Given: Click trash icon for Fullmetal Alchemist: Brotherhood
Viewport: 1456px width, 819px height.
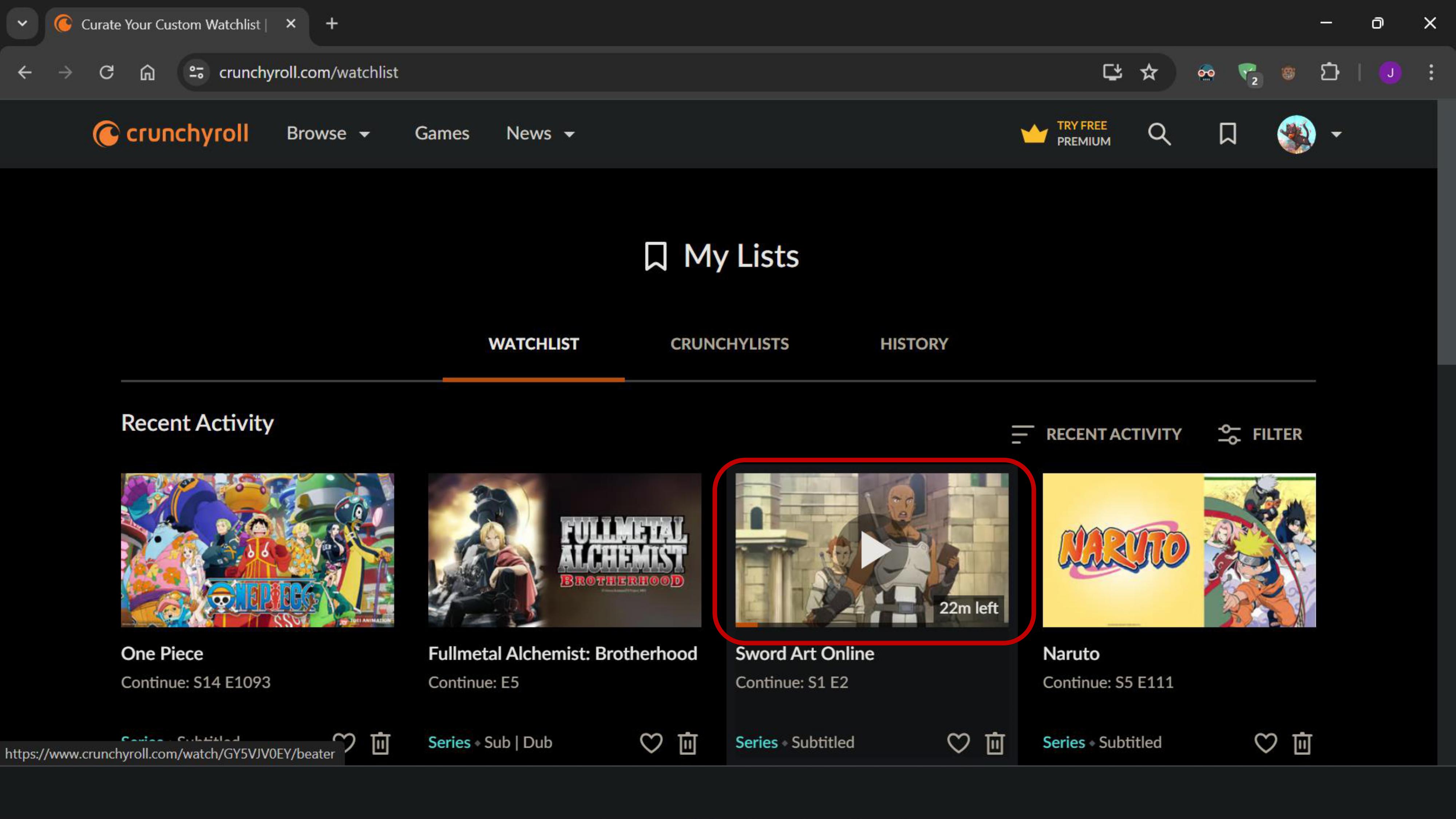Looking at the screenshot, I should (687, 743).
